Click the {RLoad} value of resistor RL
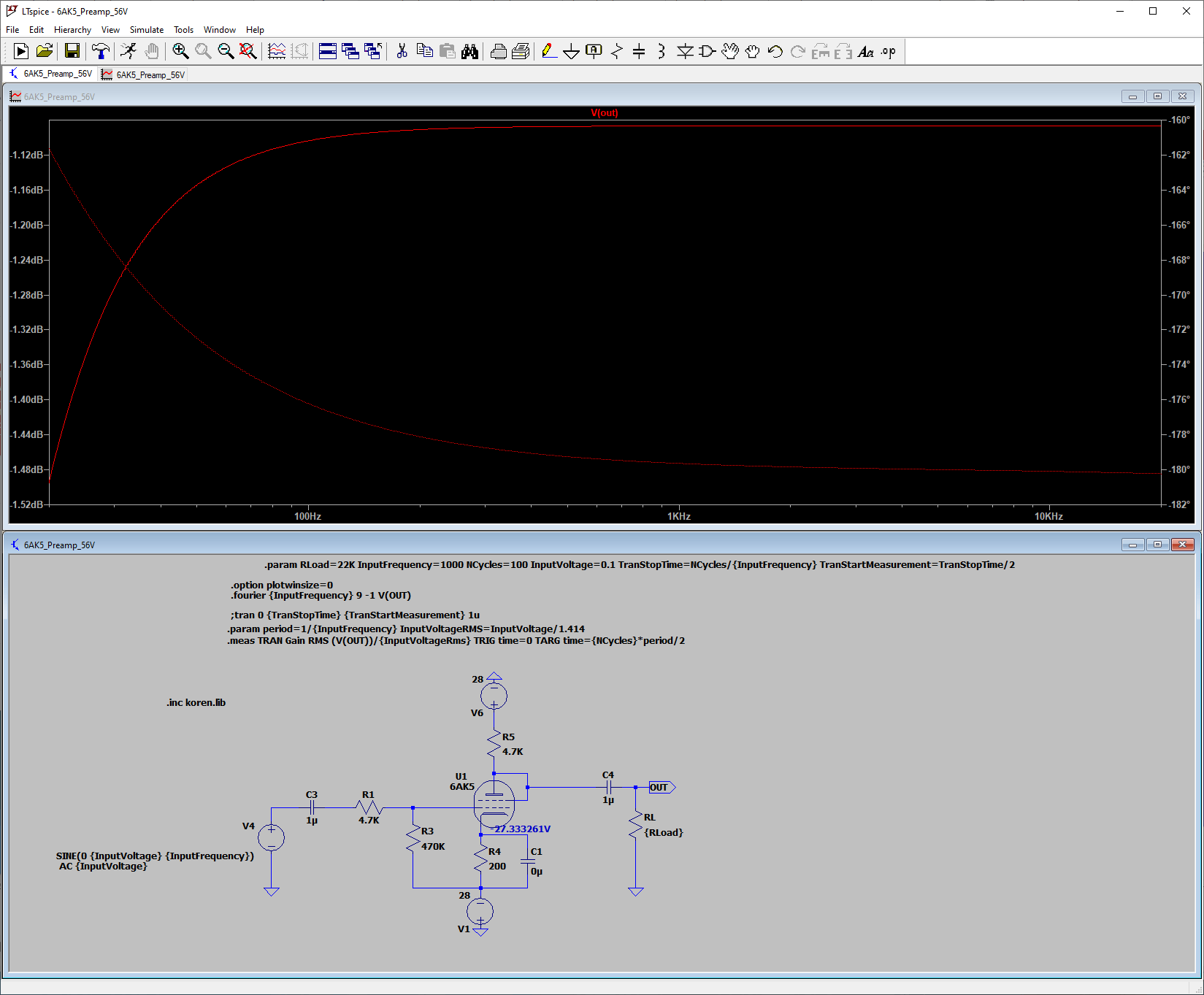The image size is (1204, 995). click(664, 832)
